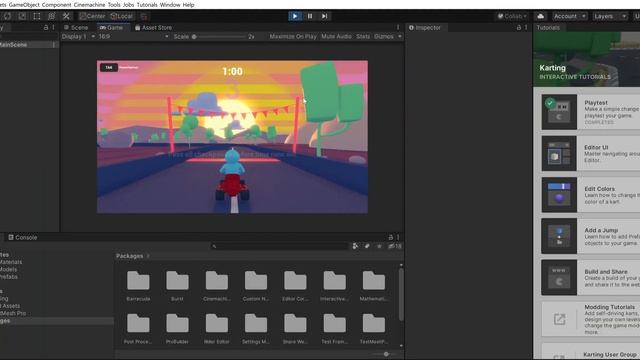Open the Window menu
Viewport: 640px width, 360px height.
[x=170, y=5]
